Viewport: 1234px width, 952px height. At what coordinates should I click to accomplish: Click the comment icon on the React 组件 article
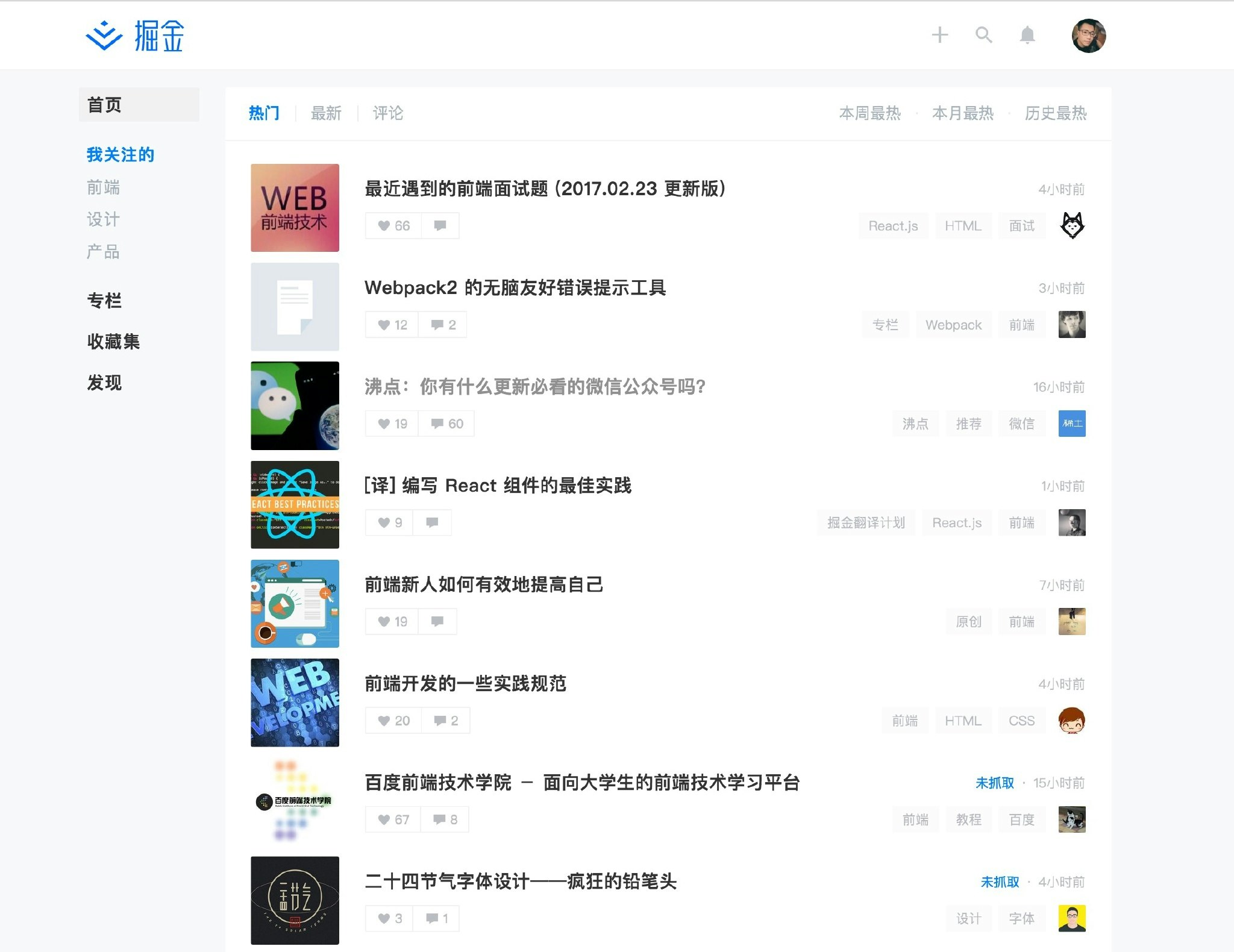coord(432,522)
